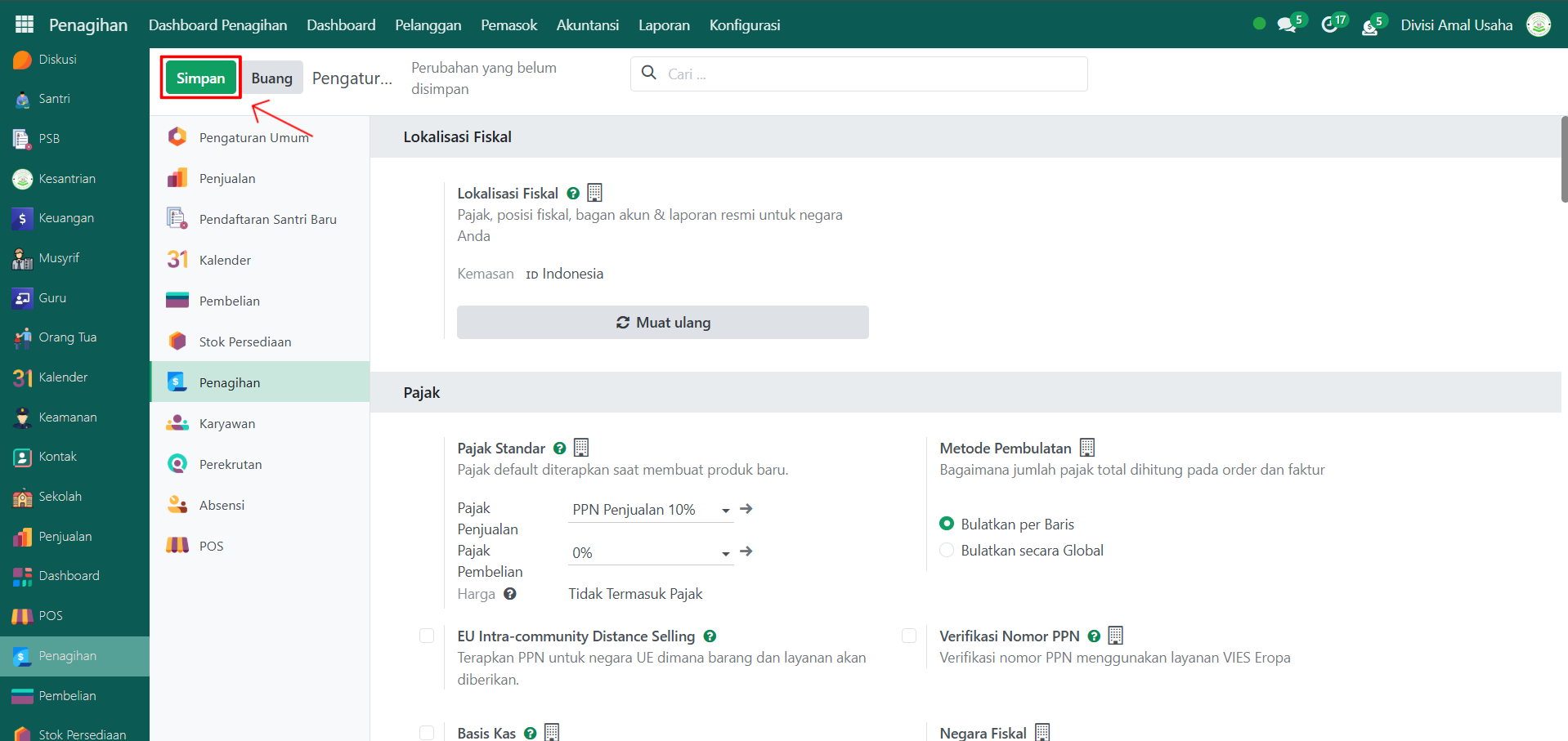
Task: Open the conversations chat icon
Action: [1287, 25]
